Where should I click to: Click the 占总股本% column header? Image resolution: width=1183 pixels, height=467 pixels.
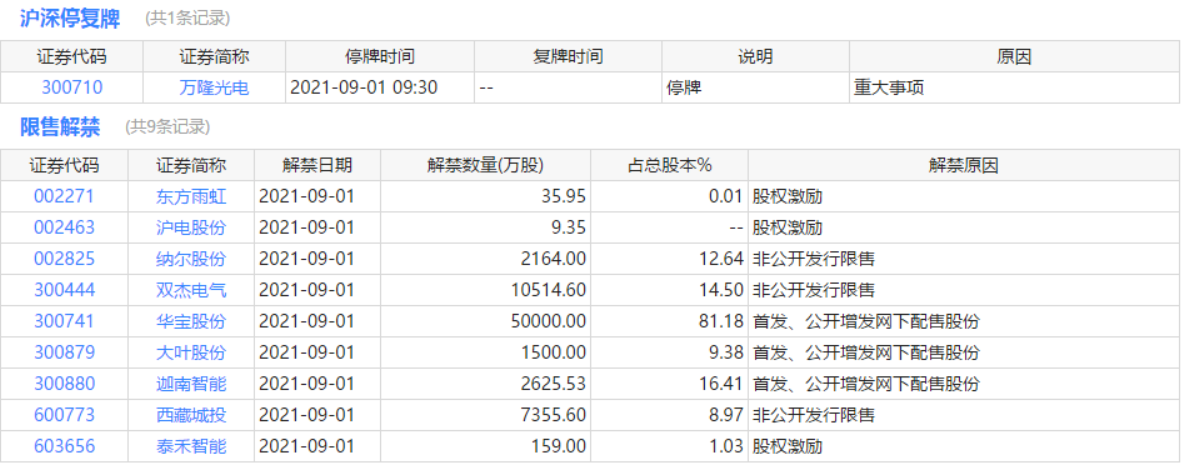(669, 166)
